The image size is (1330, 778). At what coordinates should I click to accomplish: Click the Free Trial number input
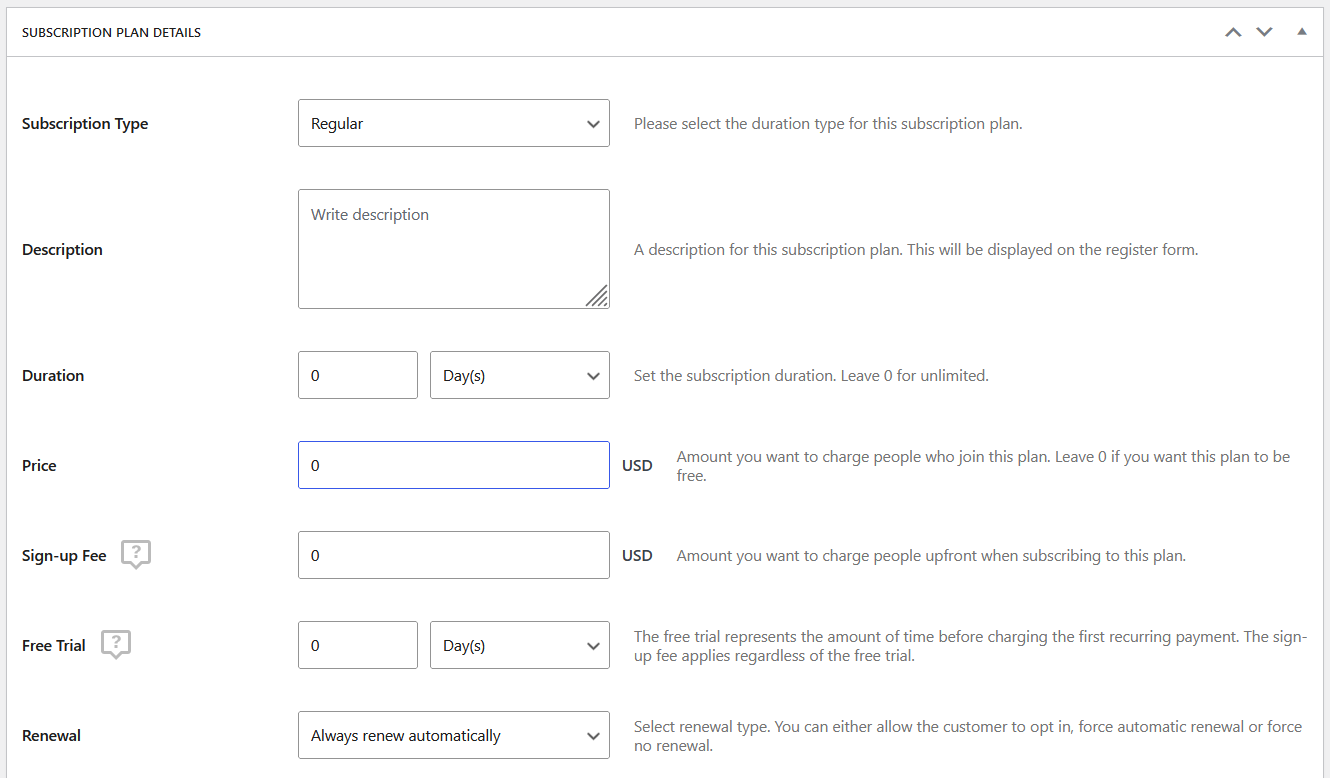coord(357,645)
